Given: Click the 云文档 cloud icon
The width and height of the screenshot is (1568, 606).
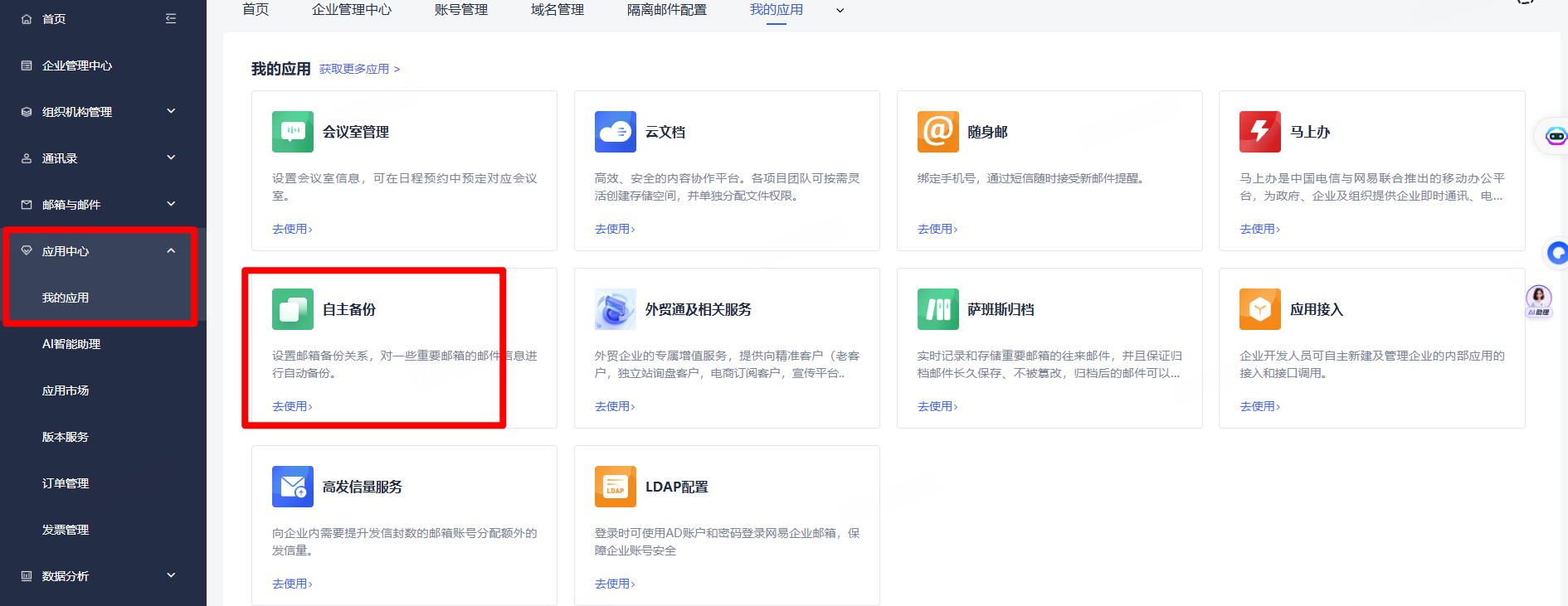Looking at the screenshot, I should [x=616, y=132].
